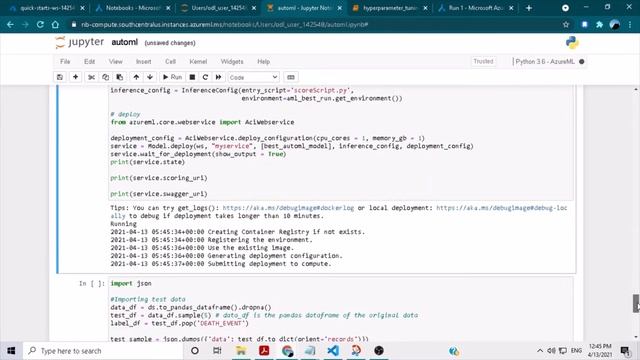Go back in browser history
Viewport: 640px width, 360px height.
click(x=10, y=24)
